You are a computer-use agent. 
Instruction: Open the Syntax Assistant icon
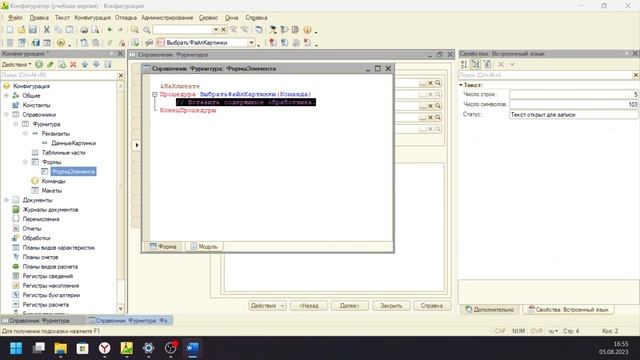[x=295, y=30]
